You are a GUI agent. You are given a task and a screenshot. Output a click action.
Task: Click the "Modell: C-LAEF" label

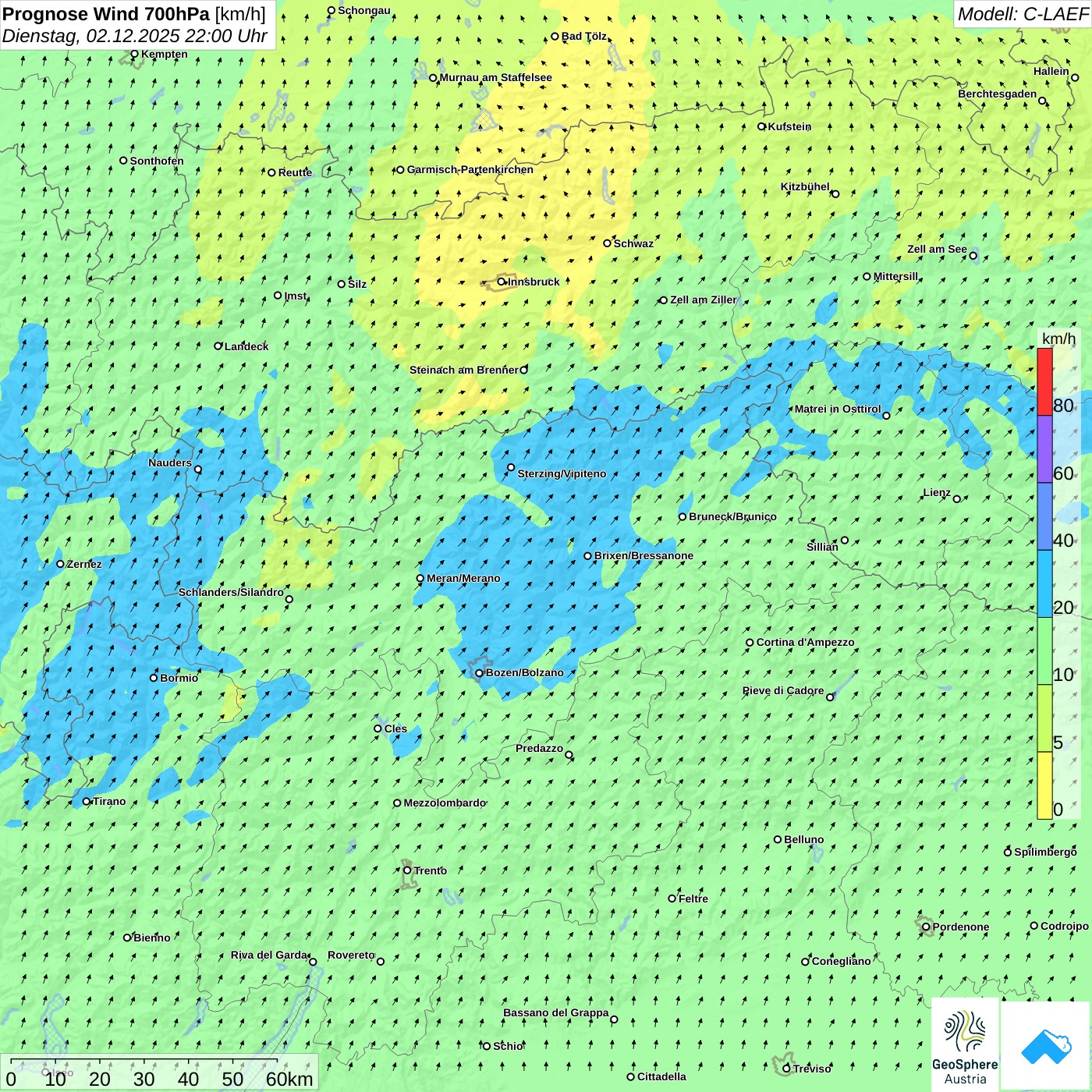click(x=1023, y=13)
